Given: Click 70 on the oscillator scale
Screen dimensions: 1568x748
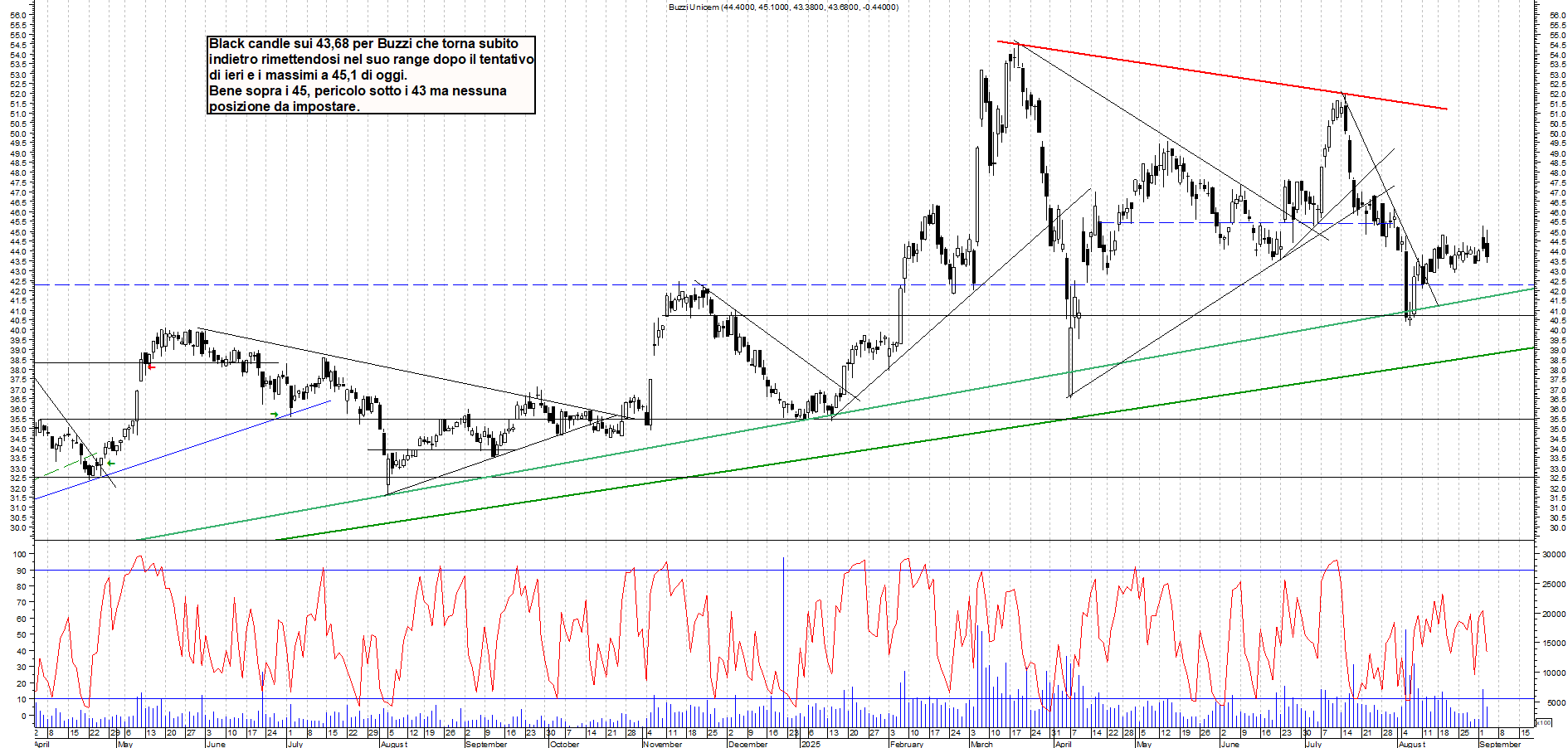Looking at the screenshot, I should 22,603.
